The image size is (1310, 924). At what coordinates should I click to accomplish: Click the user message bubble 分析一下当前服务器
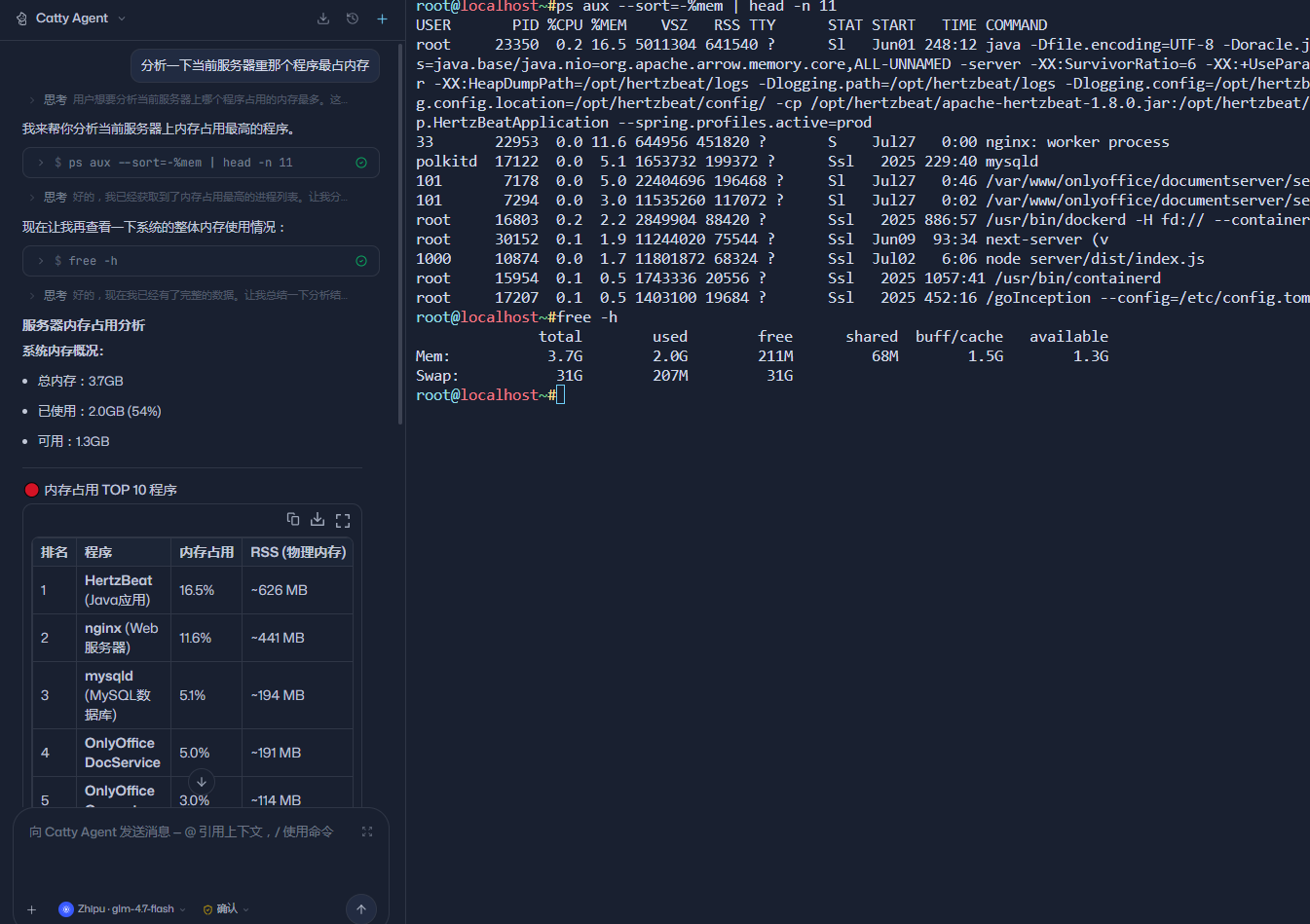[x=255, y=65]
